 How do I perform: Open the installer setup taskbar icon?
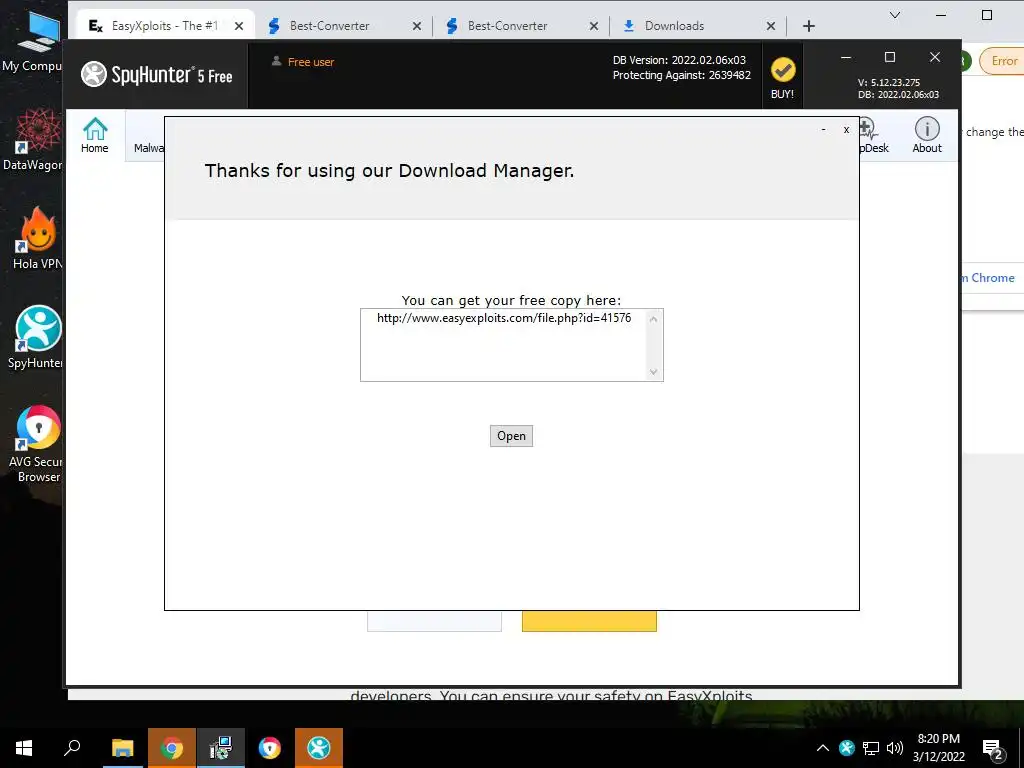221,748
